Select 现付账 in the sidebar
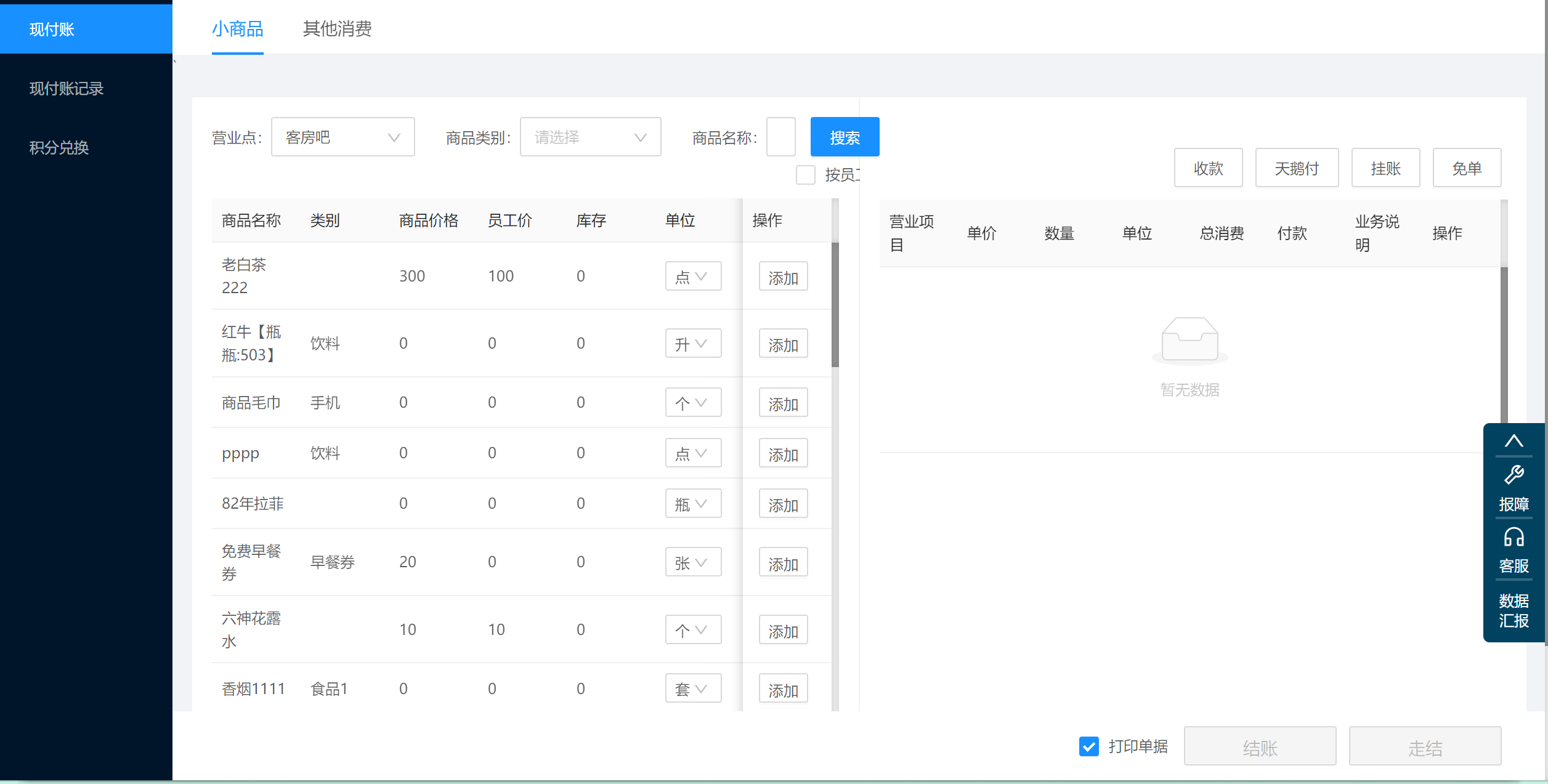Image resolution: width=1548 pixels, height=784 pixels. pos(86,29)
